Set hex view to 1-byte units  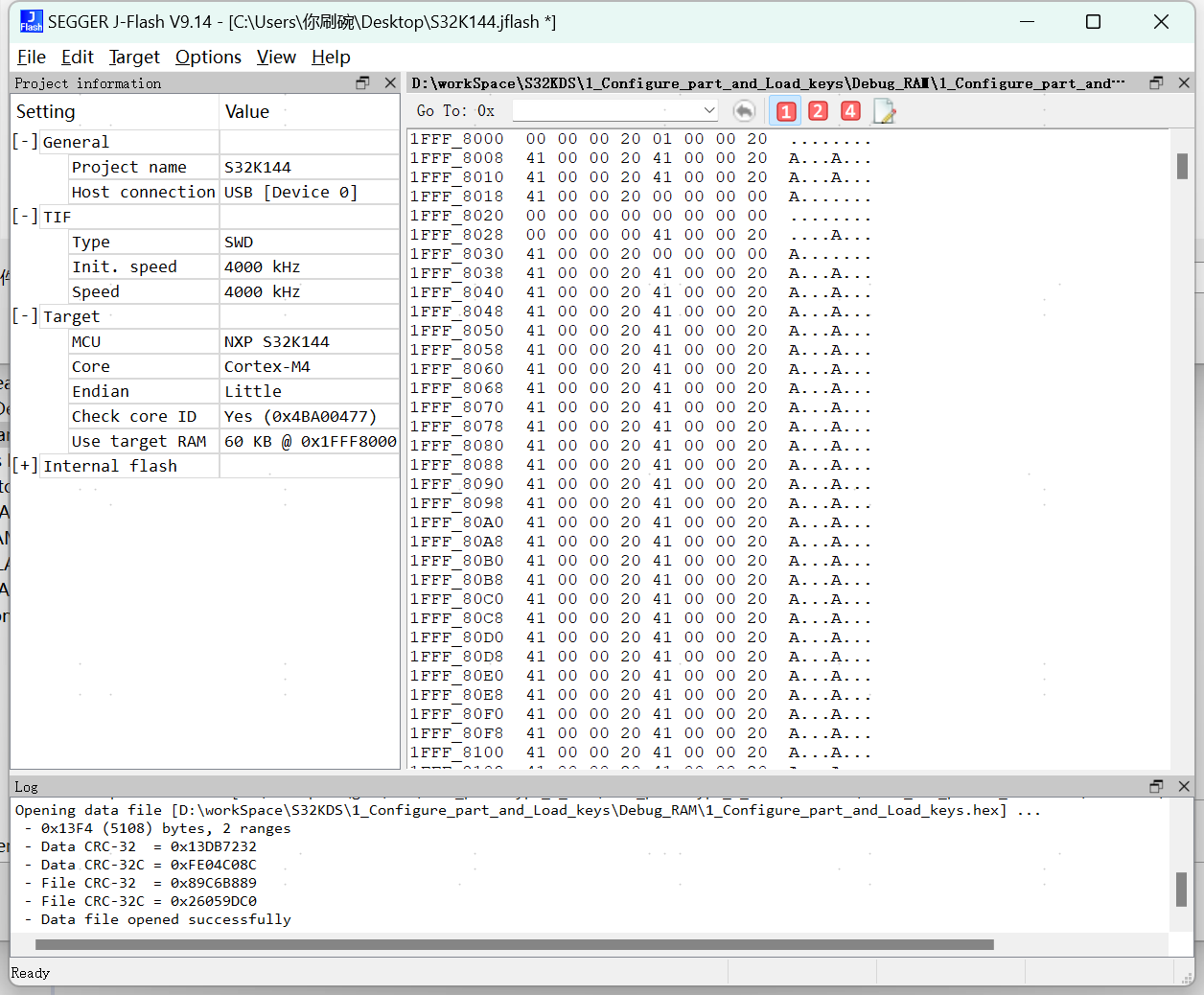coord(786,111)
